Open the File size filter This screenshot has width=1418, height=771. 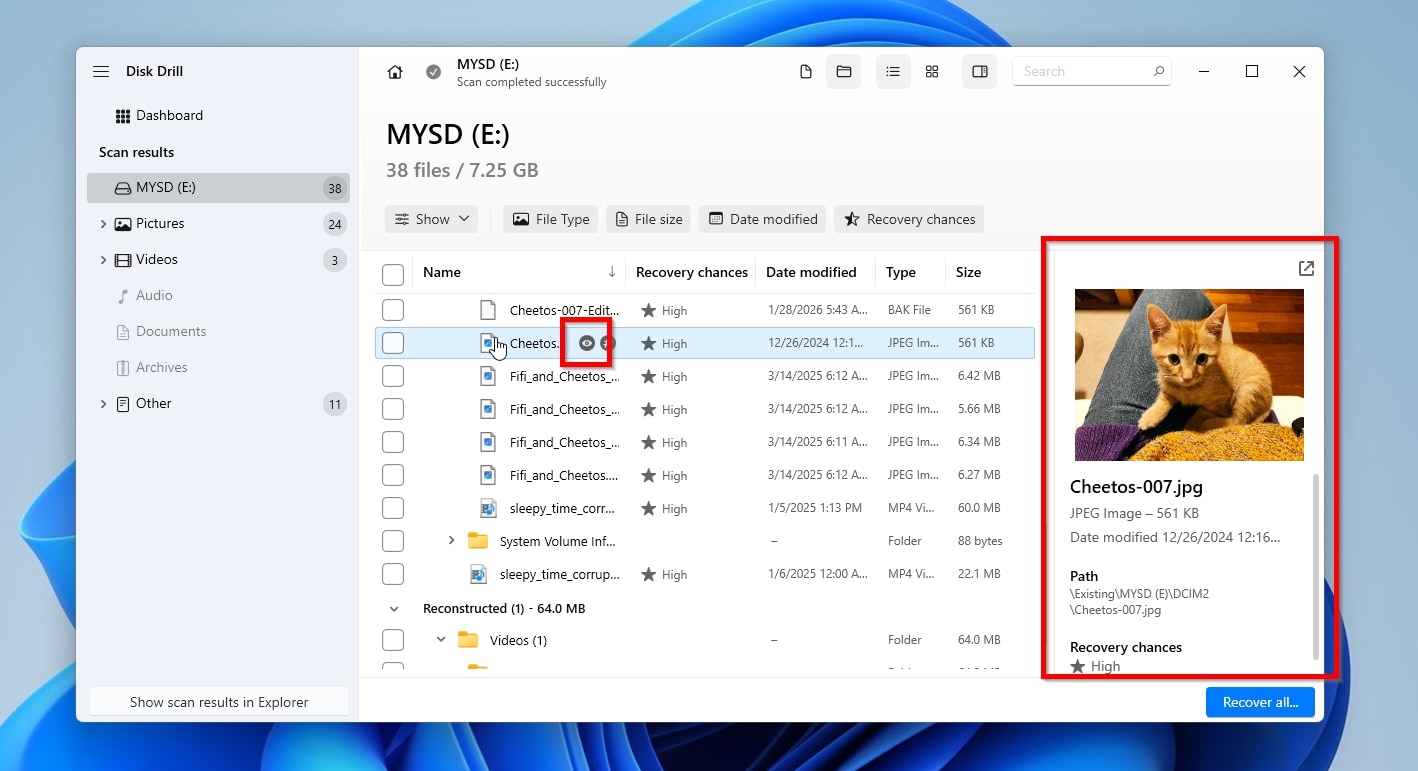pos(648,219)
